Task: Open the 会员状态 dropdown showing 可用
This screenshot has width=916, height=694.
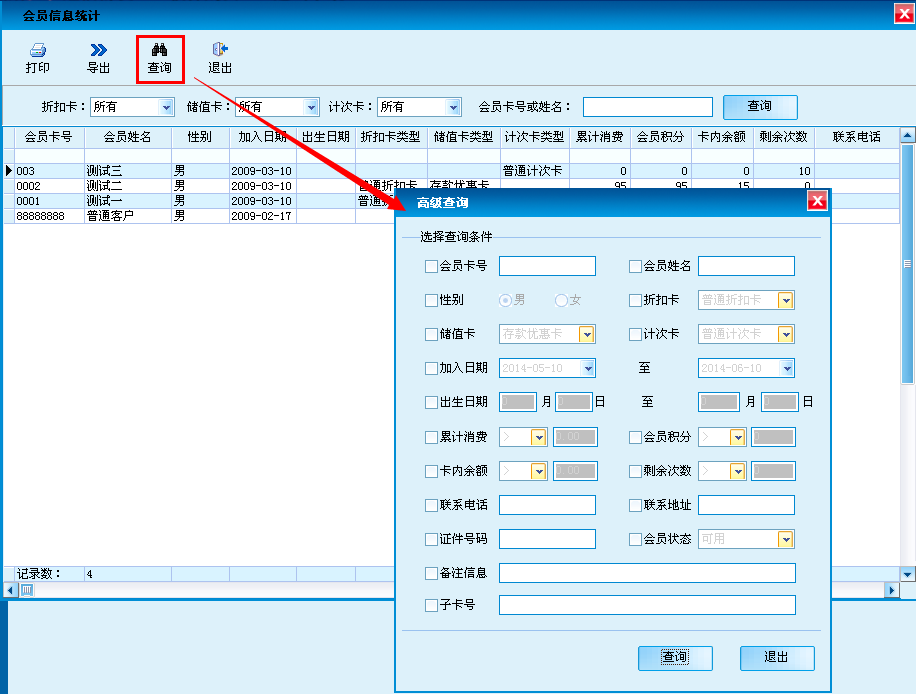Action: 786,539
